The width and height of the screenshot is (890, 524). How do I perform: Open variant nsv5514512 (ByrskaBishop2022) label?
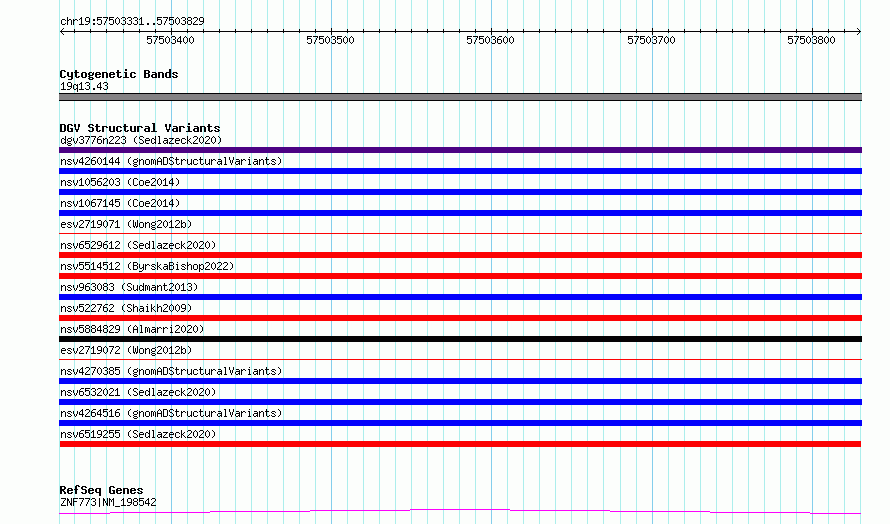pyautogui.click(x=147, y=266)
